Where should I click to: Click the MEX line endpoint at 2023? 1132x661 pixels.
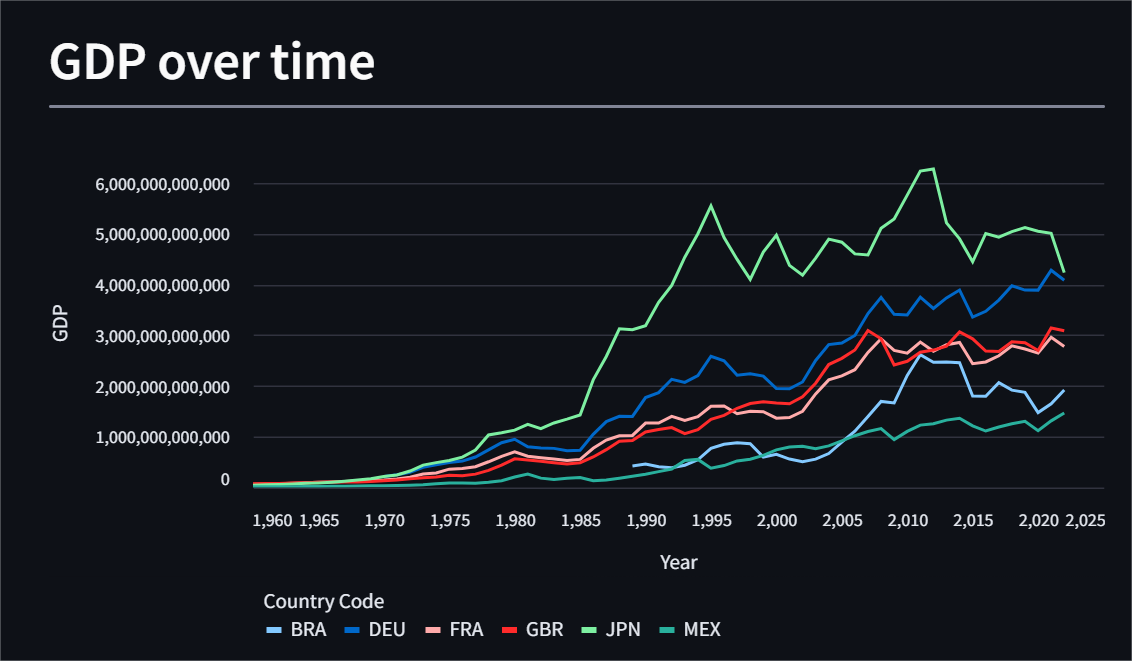point(1063,413)
